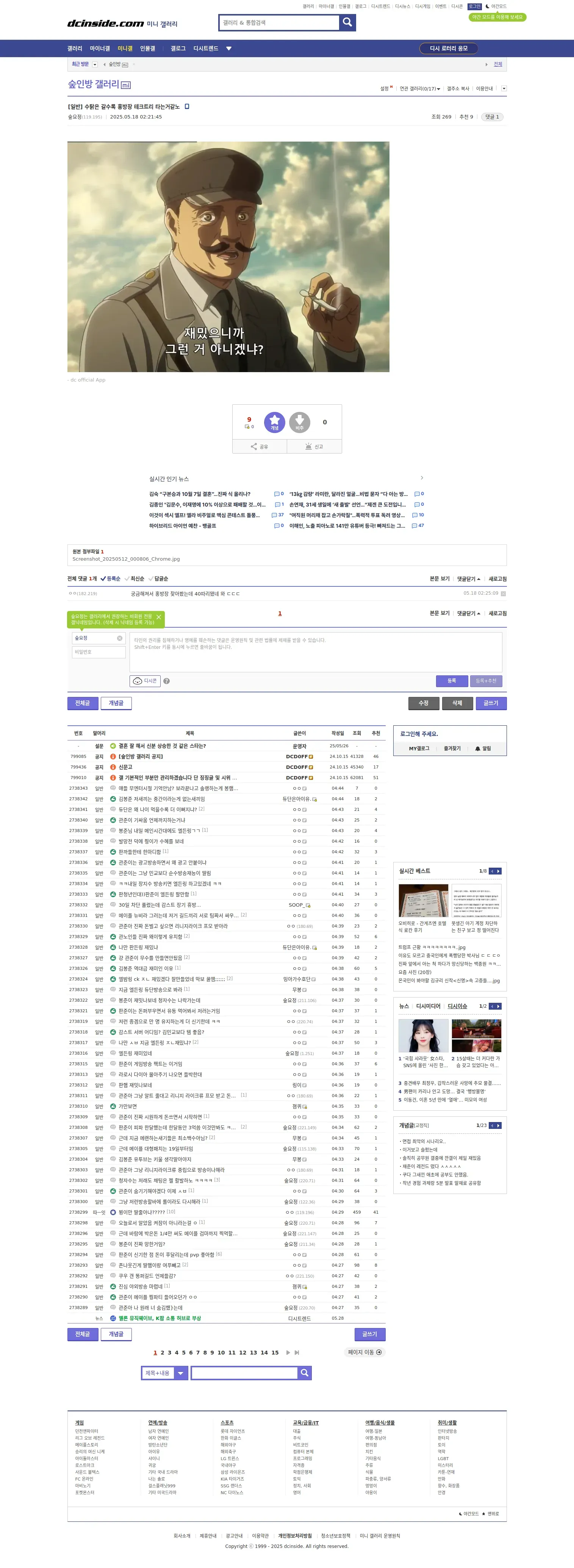
Task: Click the 로그인 button at top
Action: 475,6
